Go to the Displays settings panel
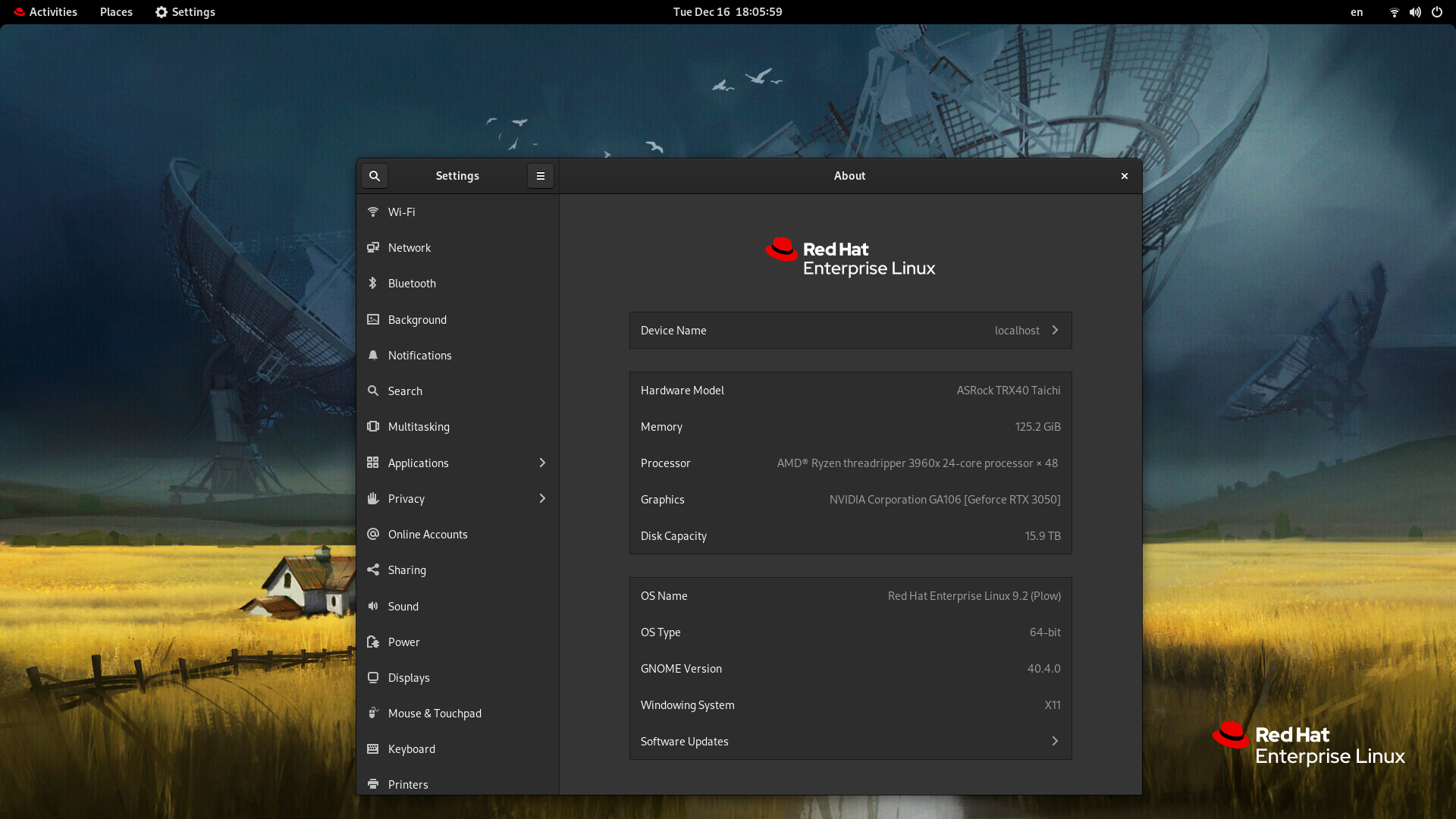Screen dimensions: 1456x819 click(x=409, y=678)
